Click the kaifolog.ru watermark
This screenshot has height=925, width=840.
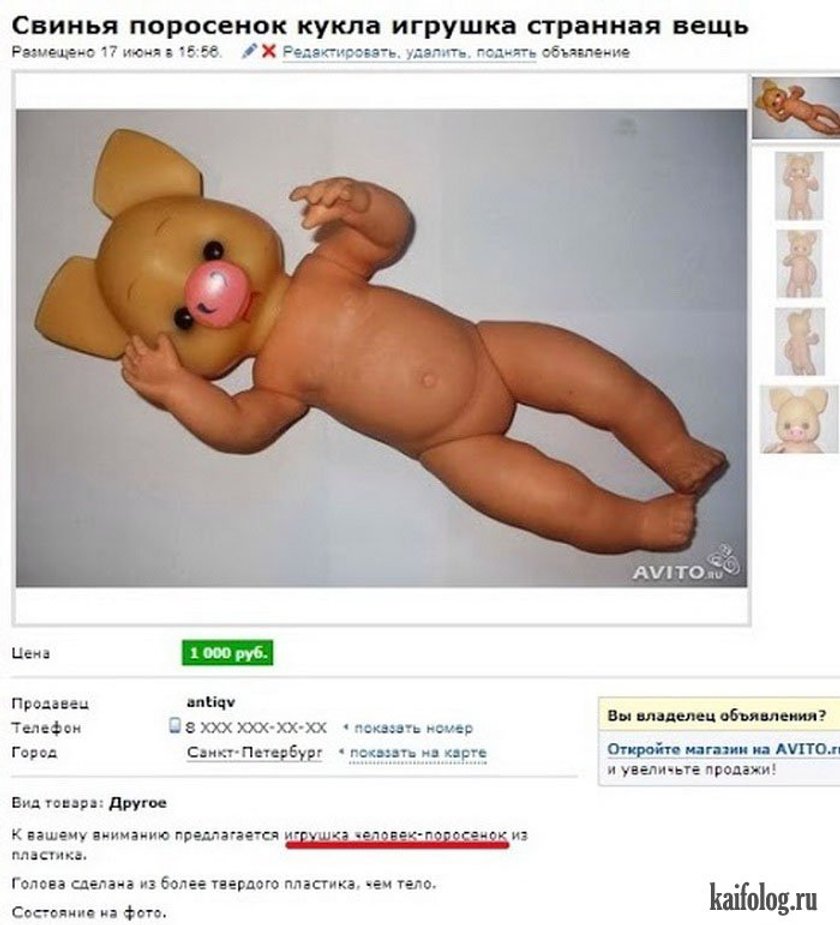(x=763, y=898)
